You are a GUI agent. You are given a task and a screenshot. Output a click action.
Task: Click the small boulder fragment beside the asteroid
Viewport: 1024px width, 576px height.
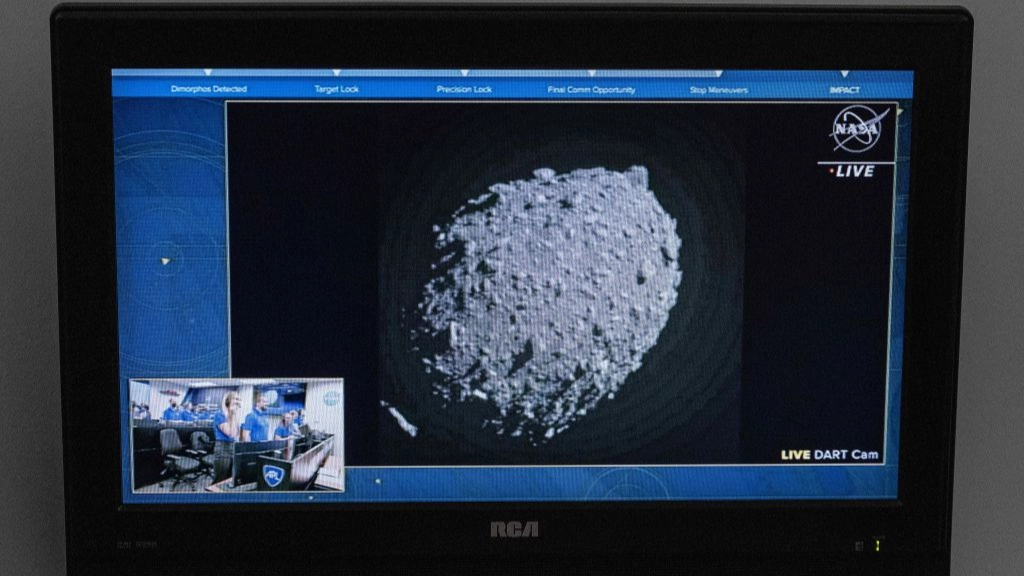(x=399, y=419)
